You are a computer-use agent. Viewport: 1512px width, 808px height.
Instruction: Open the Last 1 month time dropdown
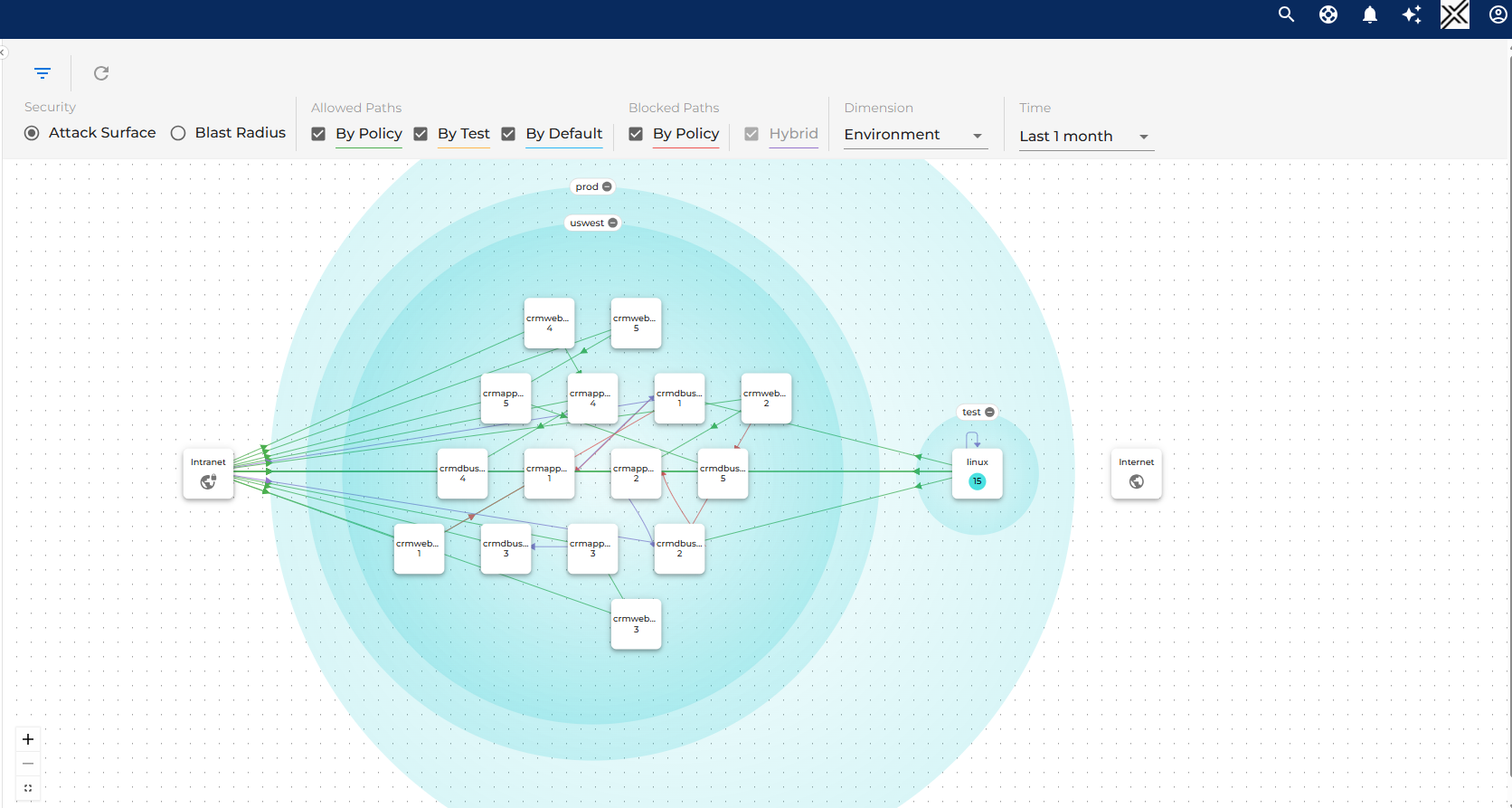point(1084,137)
